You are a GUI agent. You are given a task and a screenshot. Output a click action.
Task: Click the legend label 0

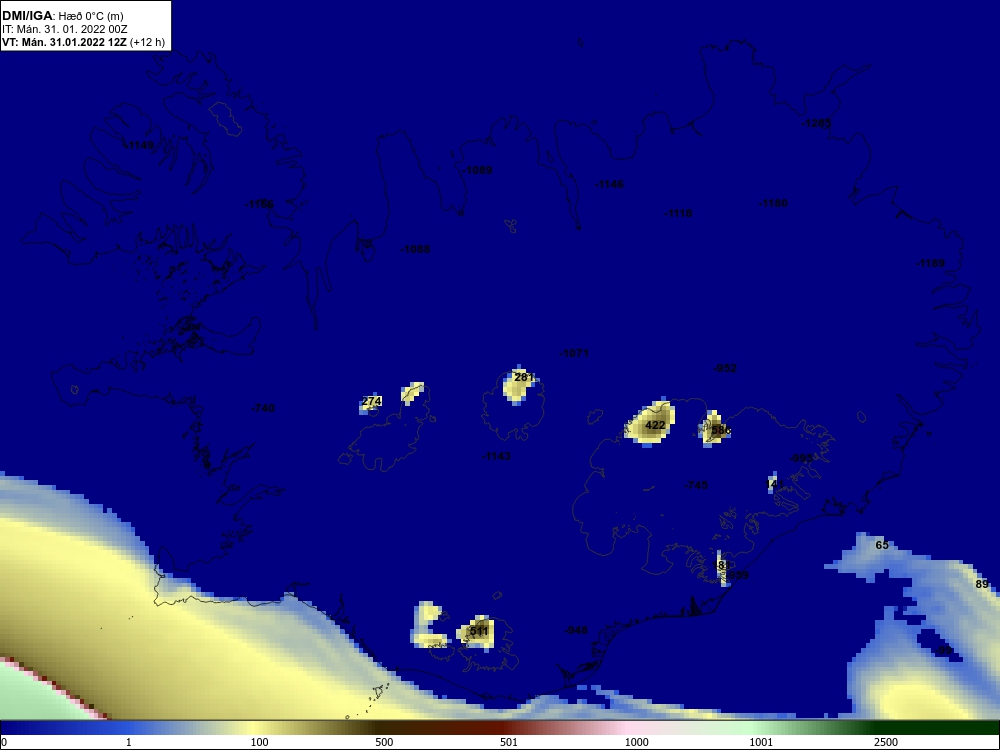tap(4, 742)
